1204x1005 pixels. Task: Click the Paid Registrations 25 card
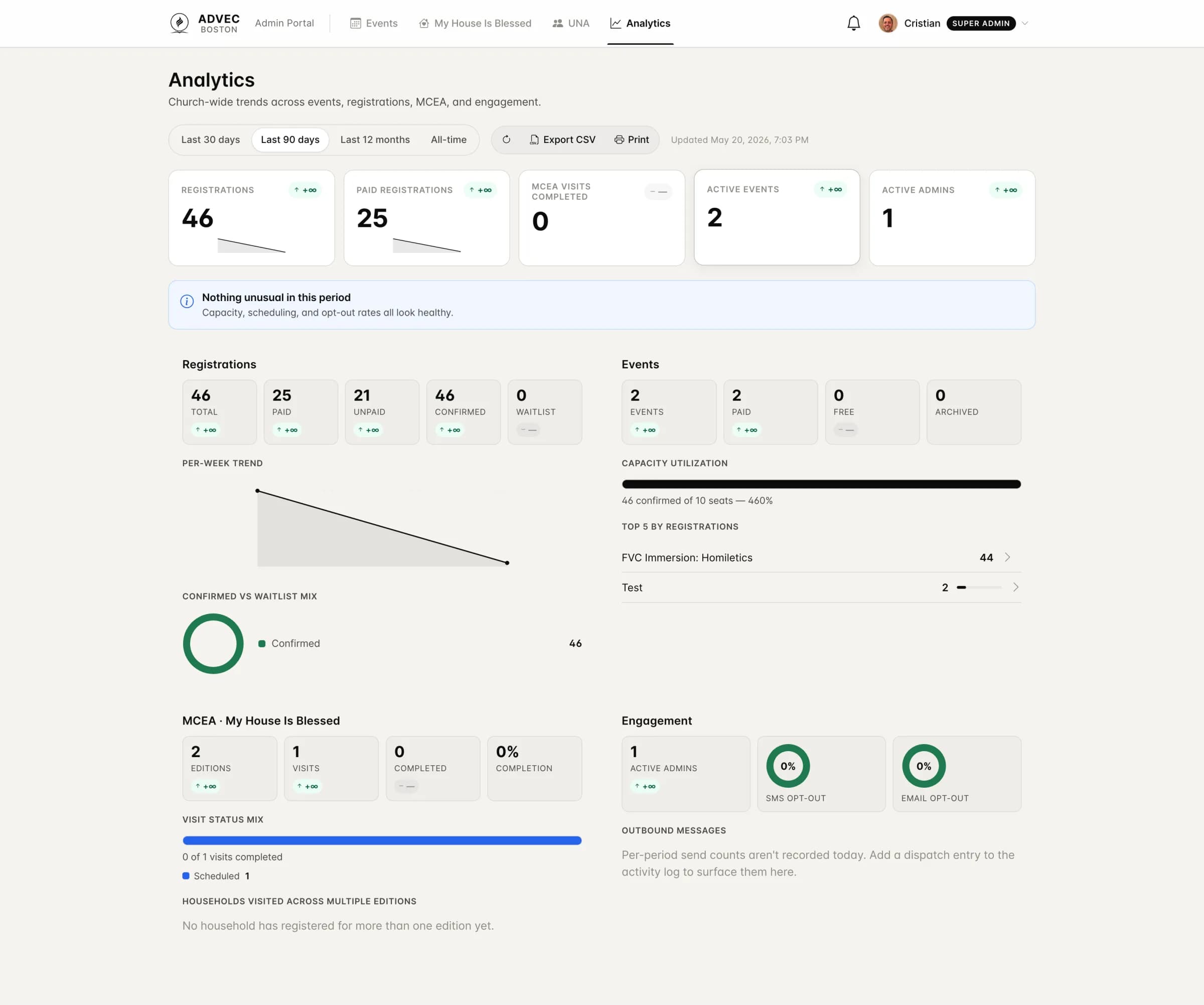click(426, 218)
